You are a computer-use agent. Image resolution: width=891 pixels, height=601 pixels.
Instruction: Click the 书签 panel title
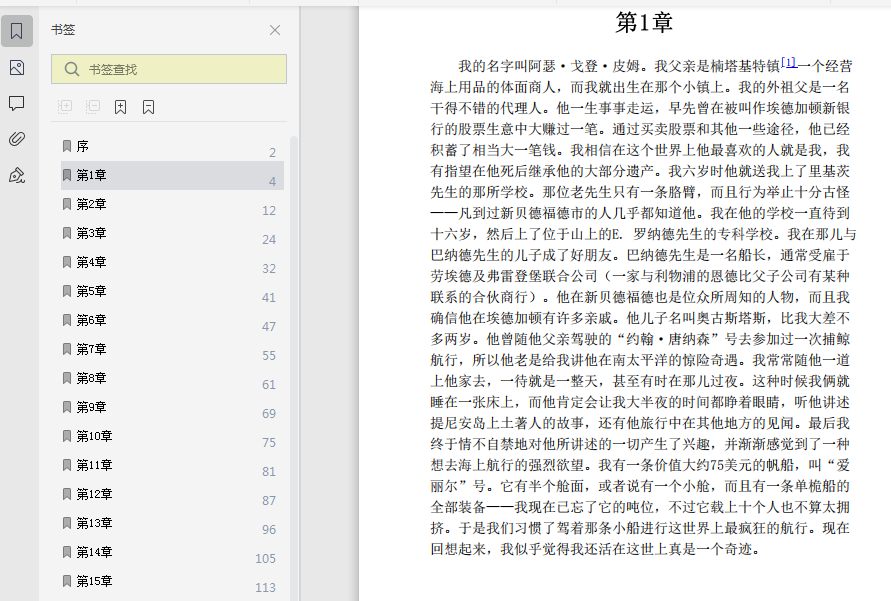(63, 30)
